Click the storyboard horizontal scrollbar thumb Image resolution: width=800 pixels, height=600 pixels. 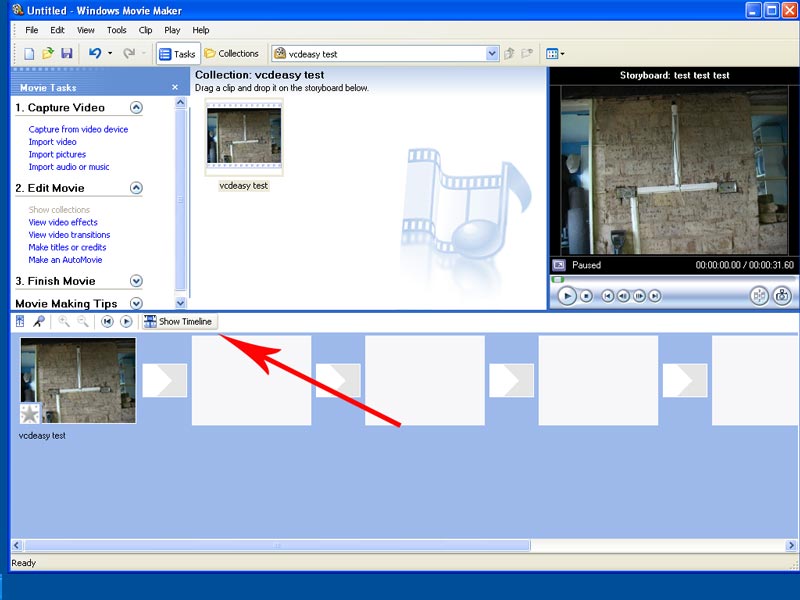click(x=277, y=545)
